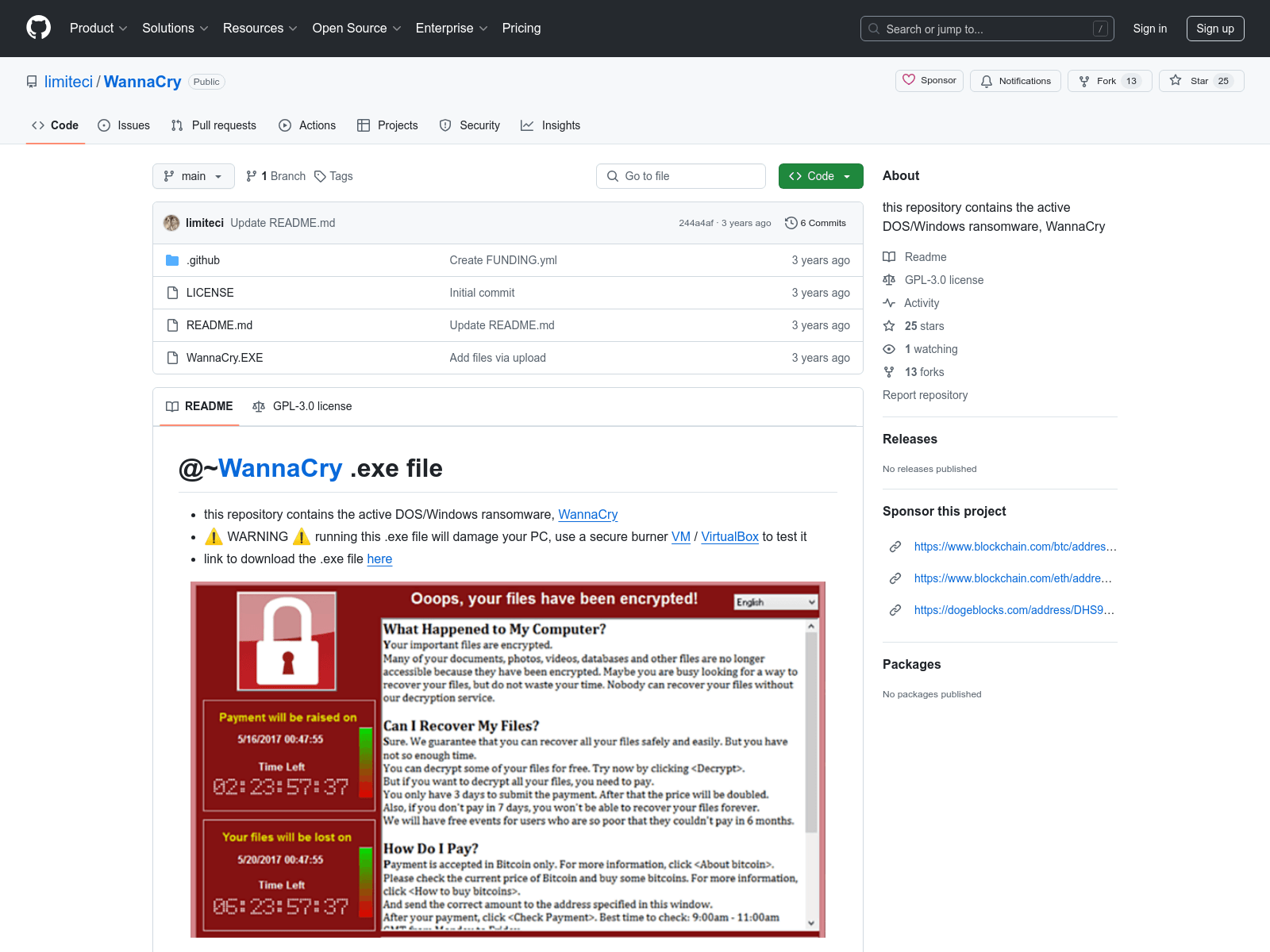1270x952 pixels.
Task: Click the 'here' download link
Action: (x=379, y=559)
